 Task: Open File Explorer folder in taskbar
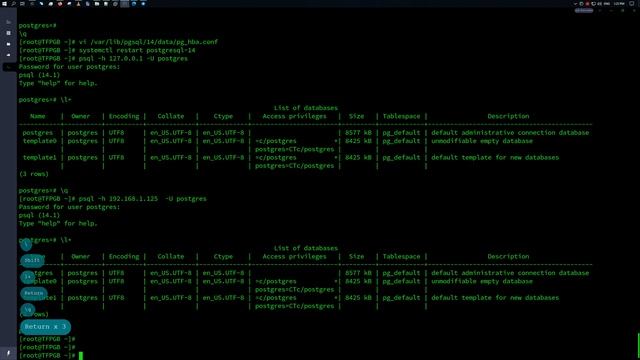click(97, 4)
